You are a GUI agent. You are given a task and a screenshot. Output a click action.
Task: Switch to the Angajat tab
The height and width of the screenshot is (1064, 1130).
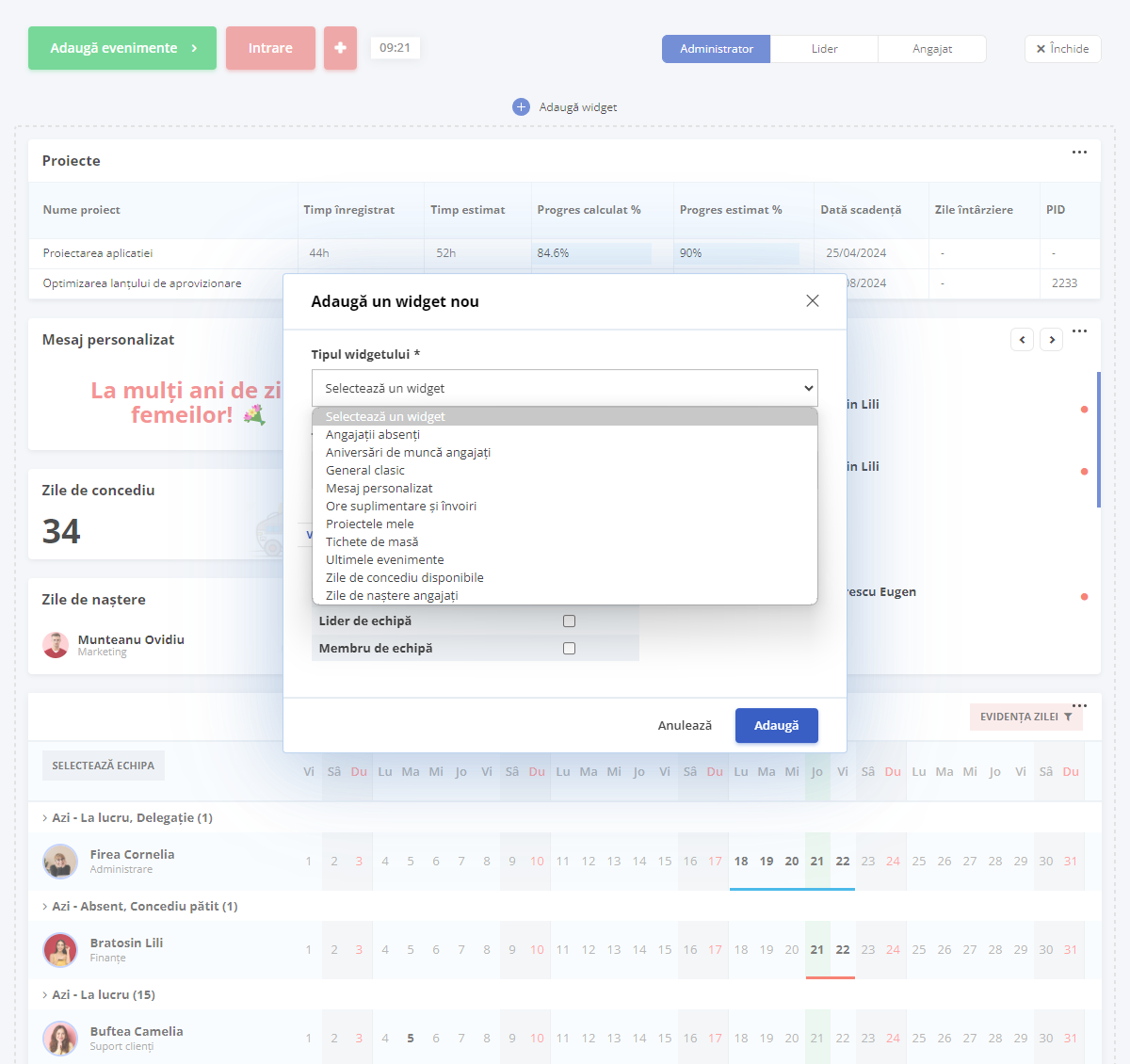[932, 49]
